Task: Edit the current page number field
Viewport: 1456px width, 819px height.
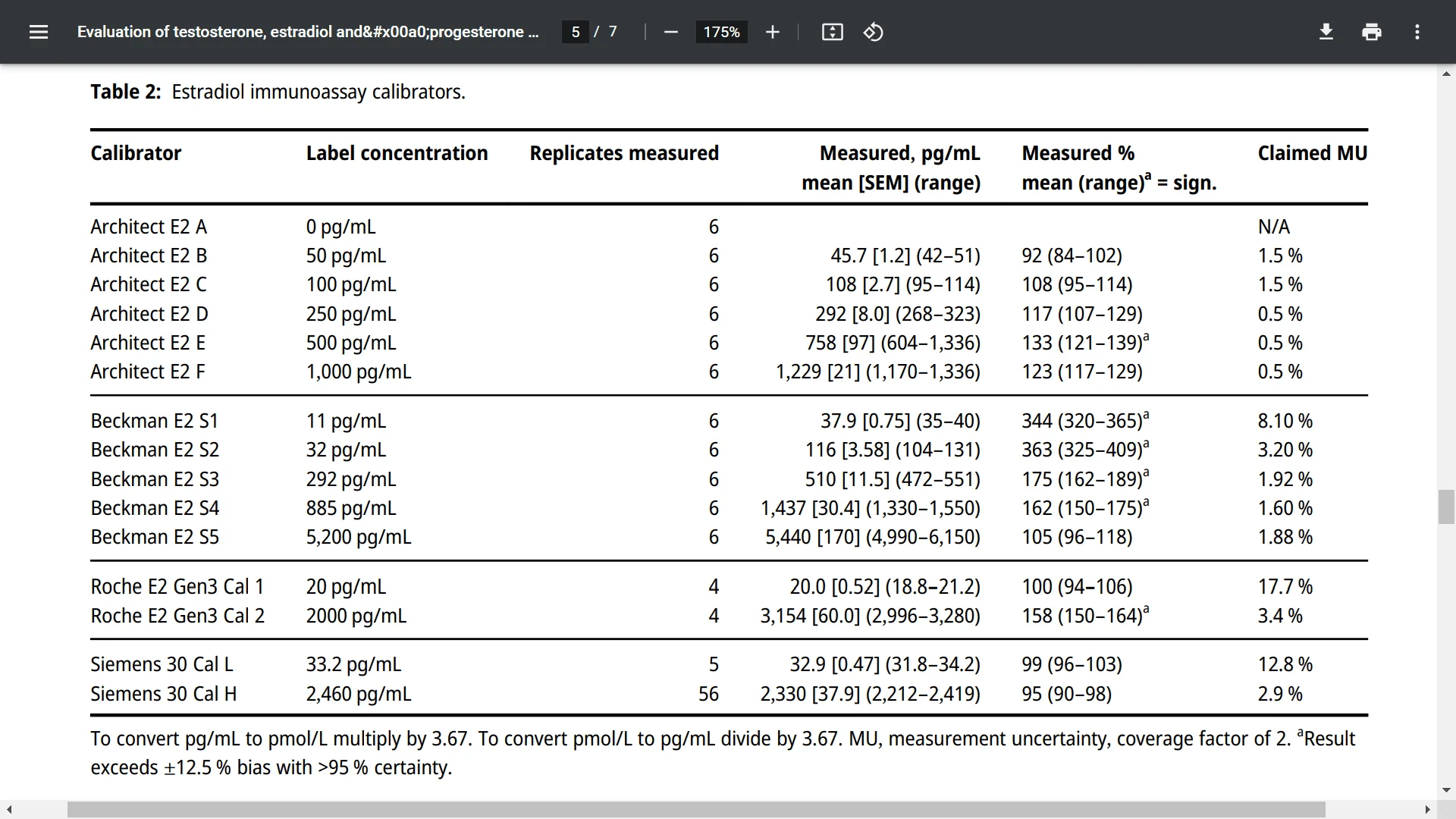Action: tap(576, 32)
